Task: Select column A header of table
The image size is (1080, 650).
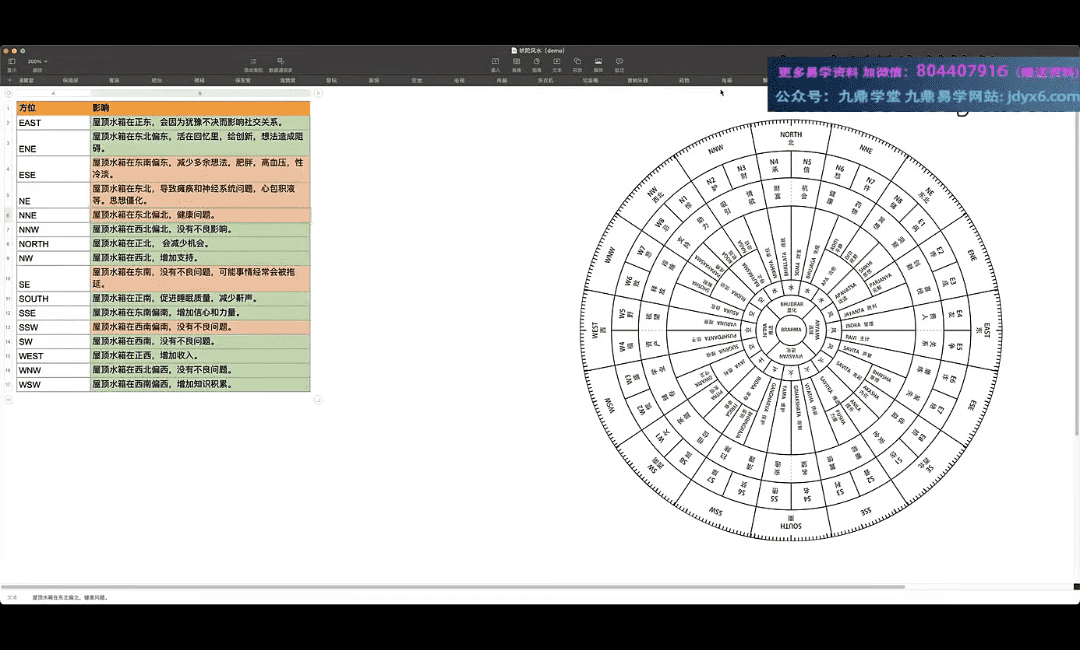Action: [x=53, y=93]
